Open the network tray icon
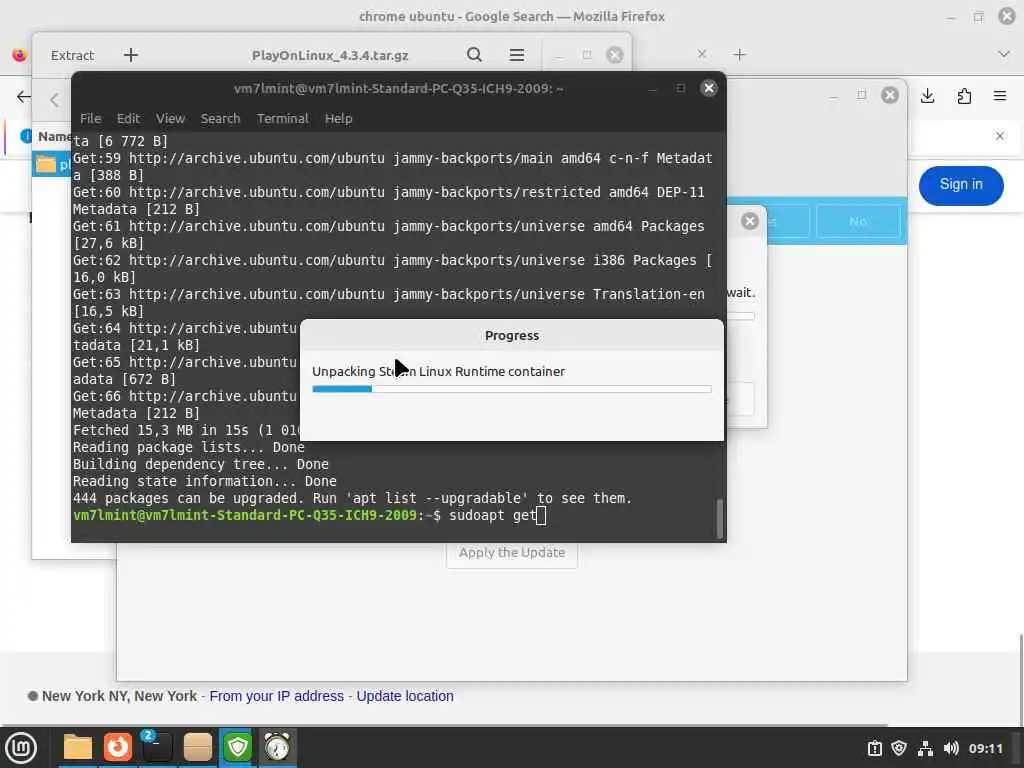Screen dimensions: 1024x768 click(x=925, y=748)
